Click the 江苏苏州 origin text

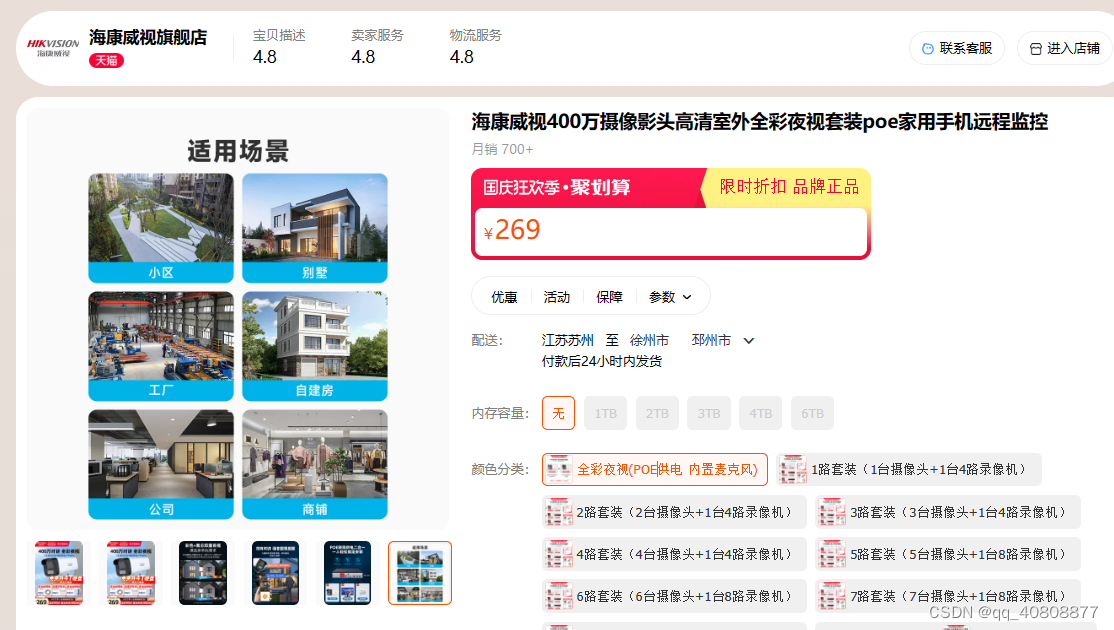(568, 341)
